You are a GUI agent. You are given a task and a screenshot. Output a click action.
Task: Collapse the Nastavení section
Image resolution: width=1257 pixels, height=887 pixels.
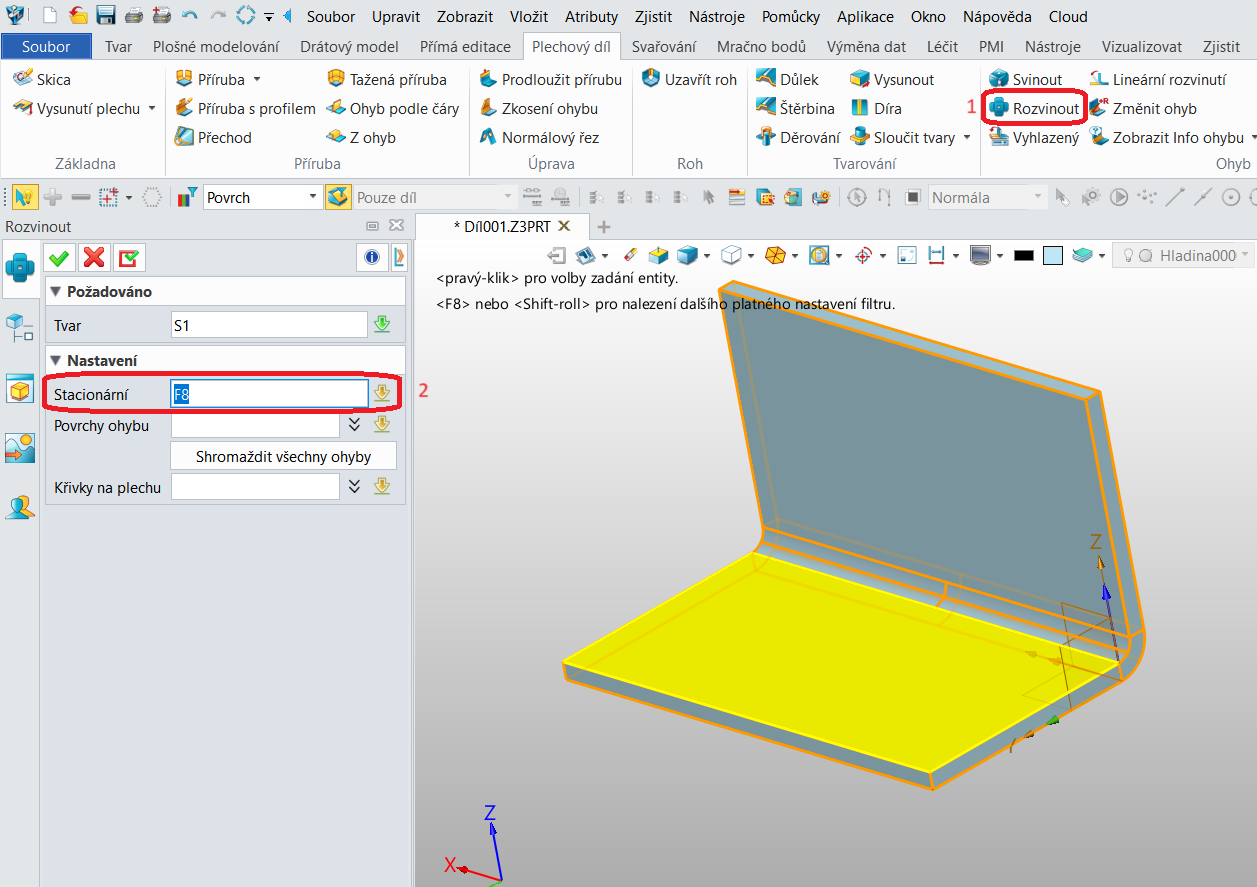pos(56,360)
